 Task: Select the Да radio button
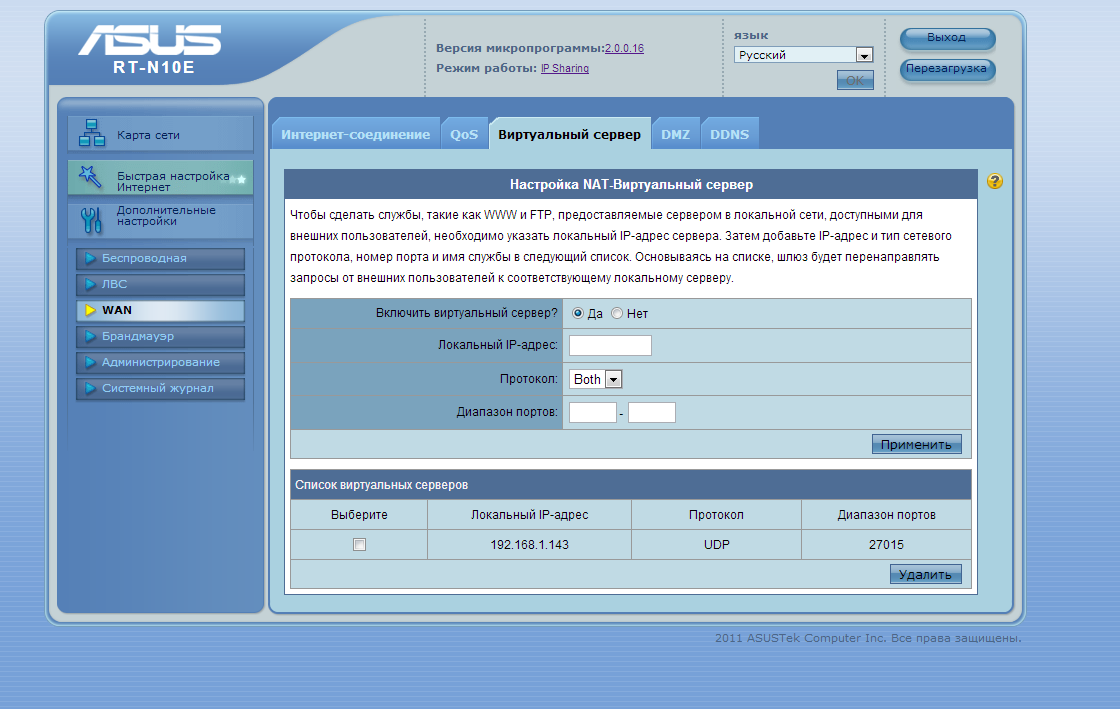point(578,313)
